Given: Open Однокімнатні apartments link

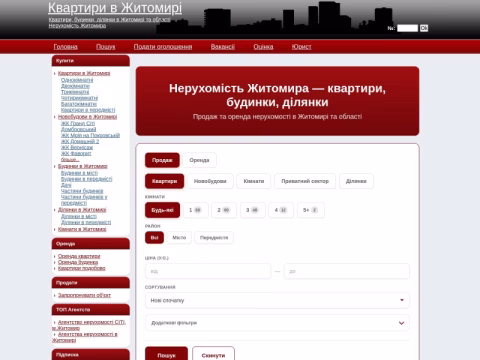Looking at the screenshot, I should point(77,80).
